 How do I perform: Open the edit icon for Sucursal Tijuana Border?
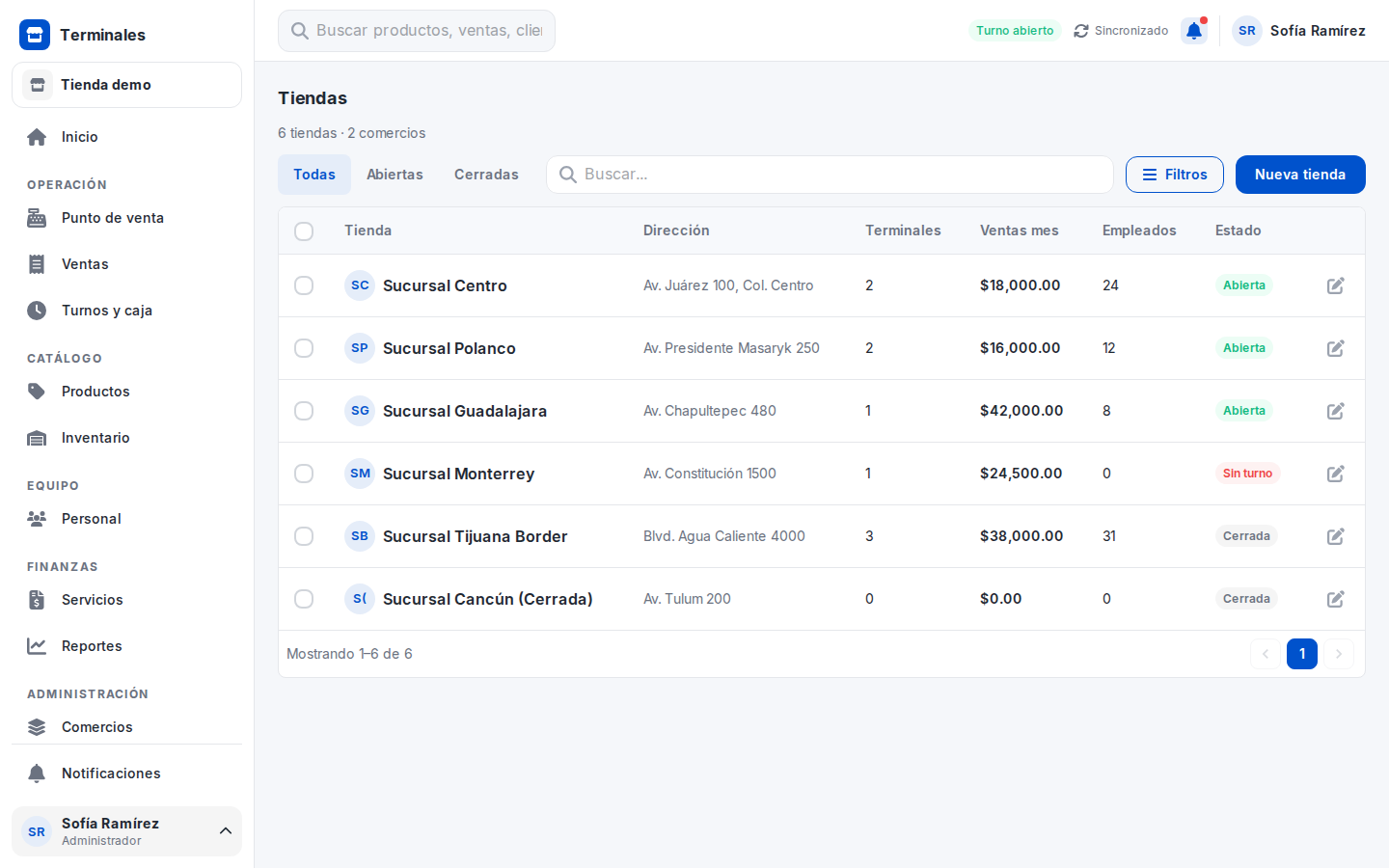point(1336,536)
